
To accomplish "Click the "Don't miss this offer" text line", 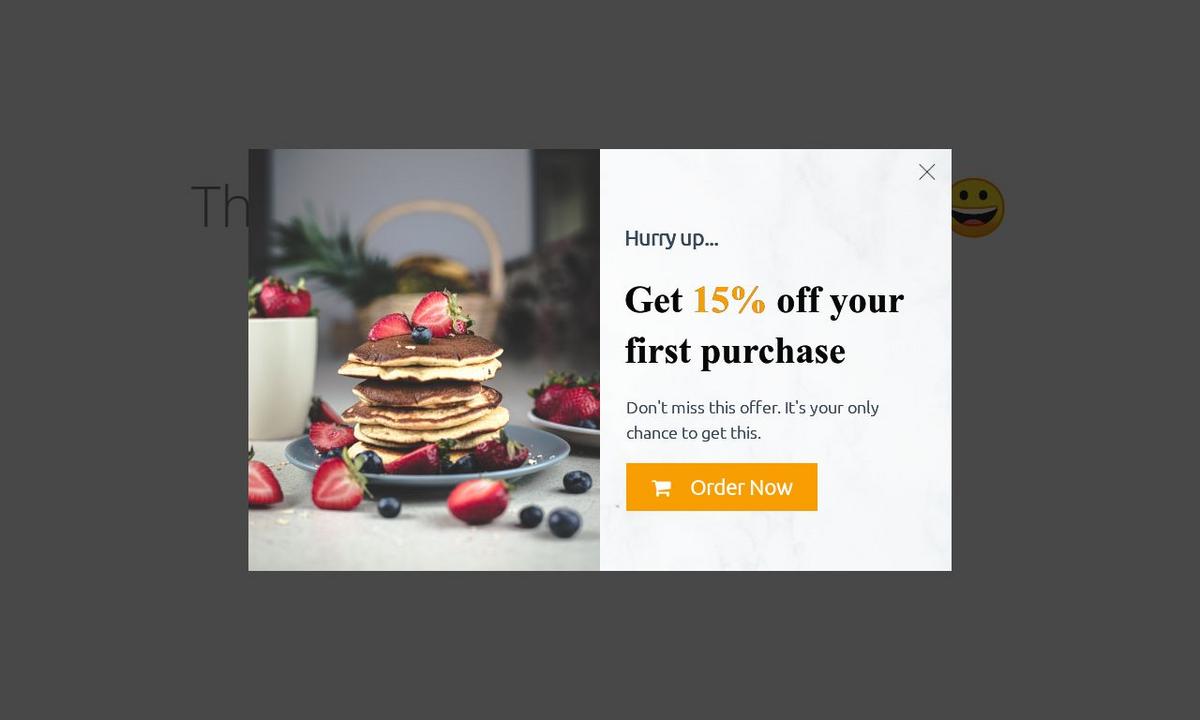I will (752, 407).
